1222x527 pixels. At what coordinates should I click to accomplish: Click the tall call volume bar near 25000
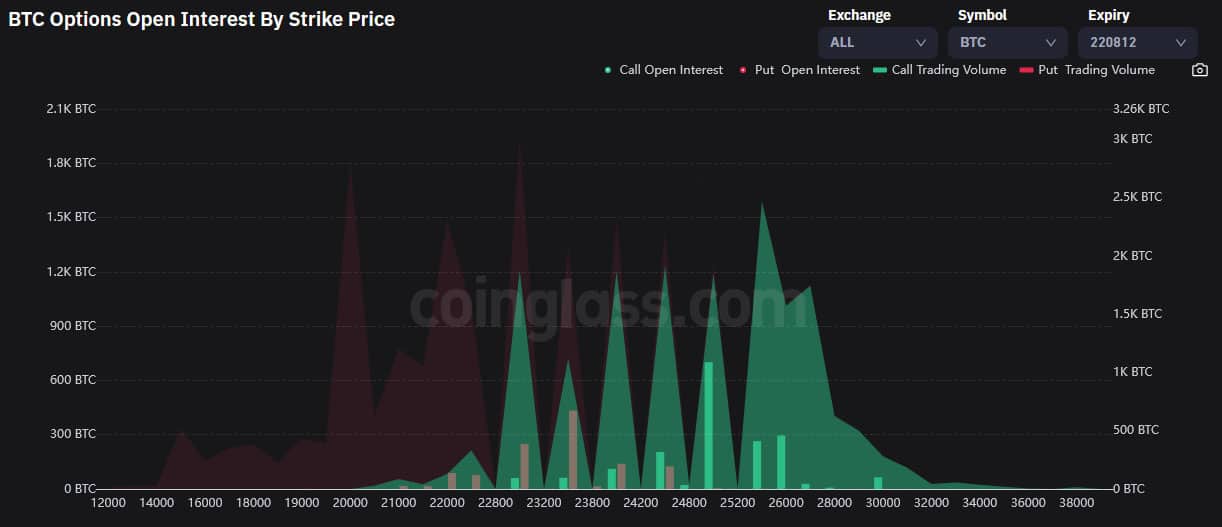point(709,425)
